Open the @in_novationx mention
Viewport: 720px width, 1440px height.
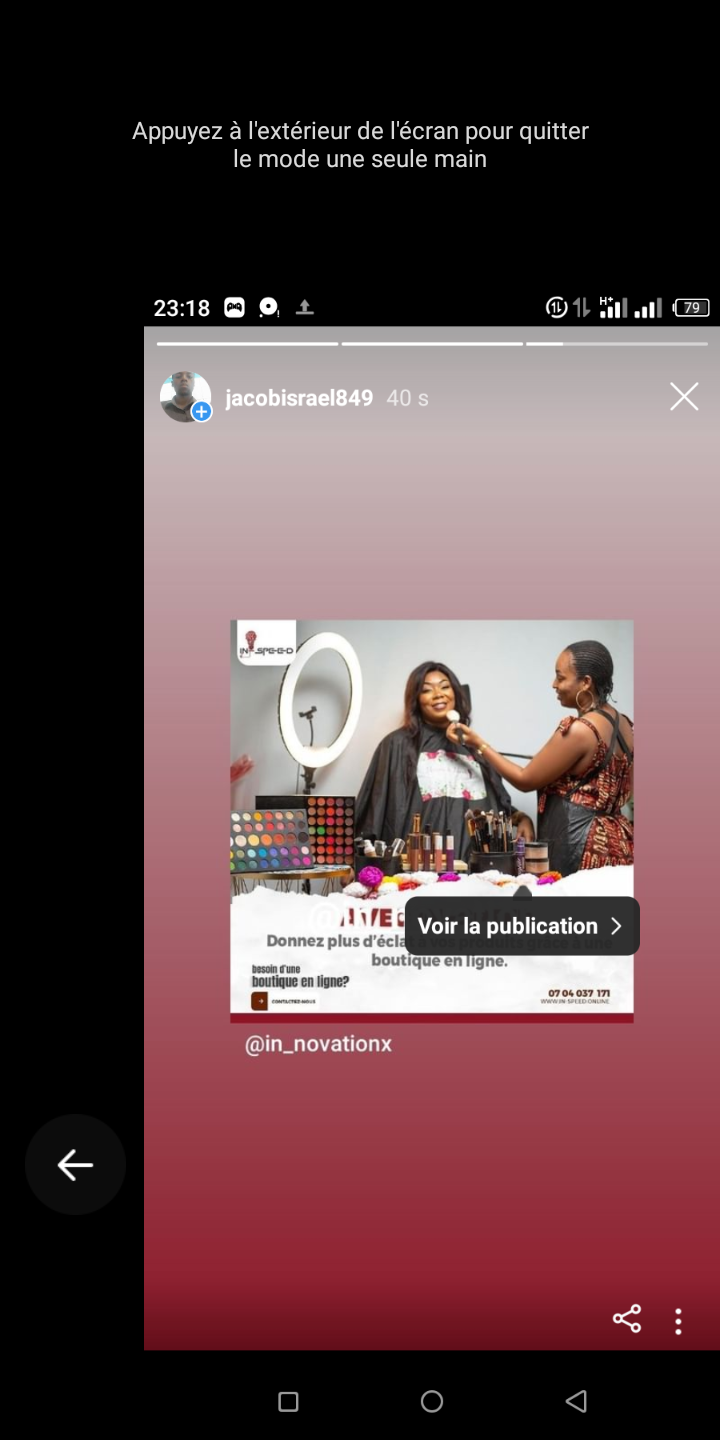pyautogui.click(x=318, y=1044)
